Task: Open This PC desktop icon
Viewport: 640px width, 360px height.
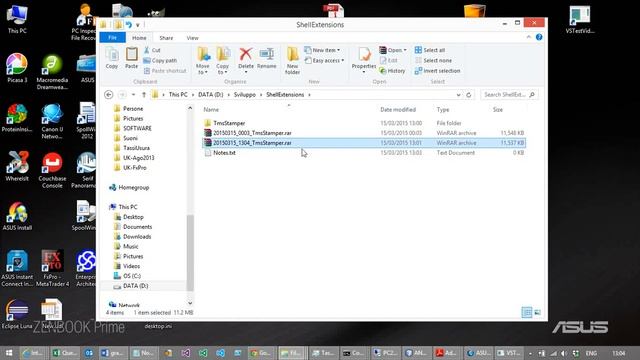Action: point(17,18)
